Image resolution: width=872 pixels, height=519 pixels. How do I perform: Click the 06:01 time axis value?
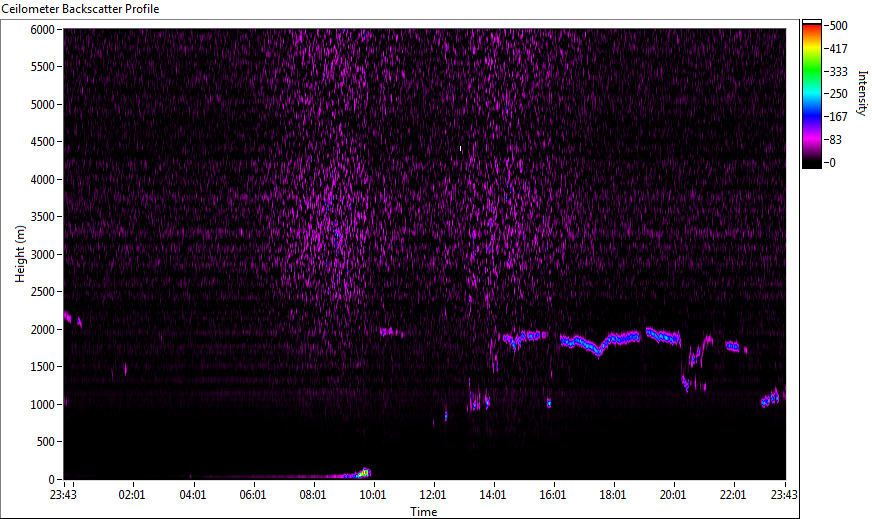click(252, 495)
